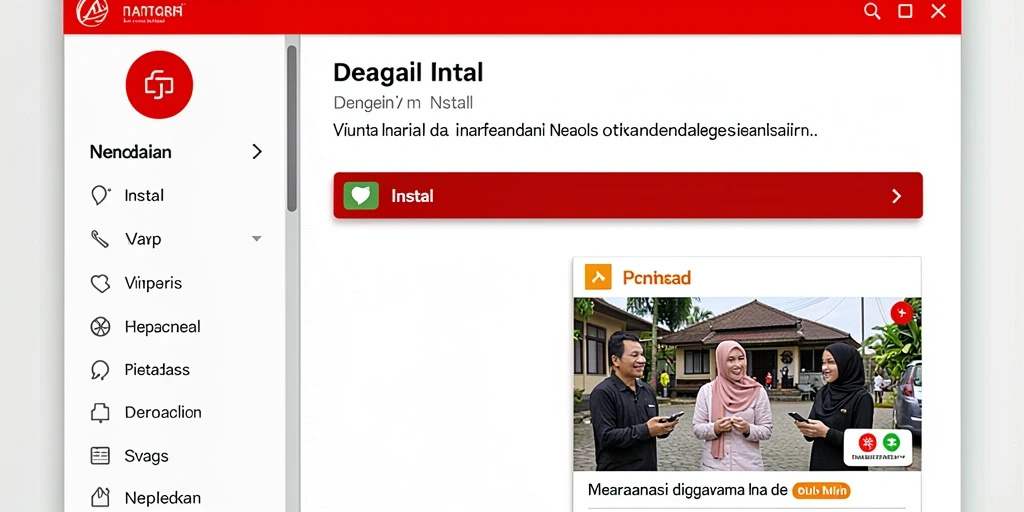Screen dimensions: 1024x512
Task: Click the green heart icon on the Instal button
Action: [x=361, y=195]
